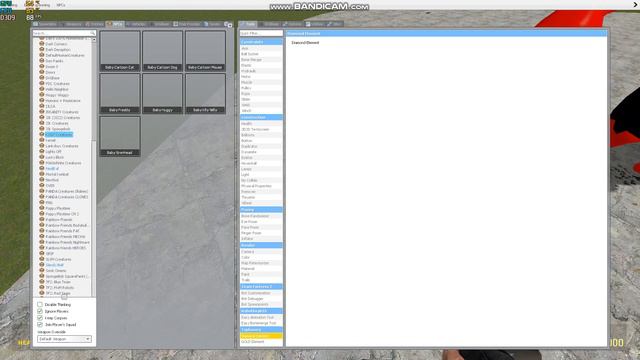
Task: Click the icon beside Rainbow Friends FAT
Action: (42, 231)
